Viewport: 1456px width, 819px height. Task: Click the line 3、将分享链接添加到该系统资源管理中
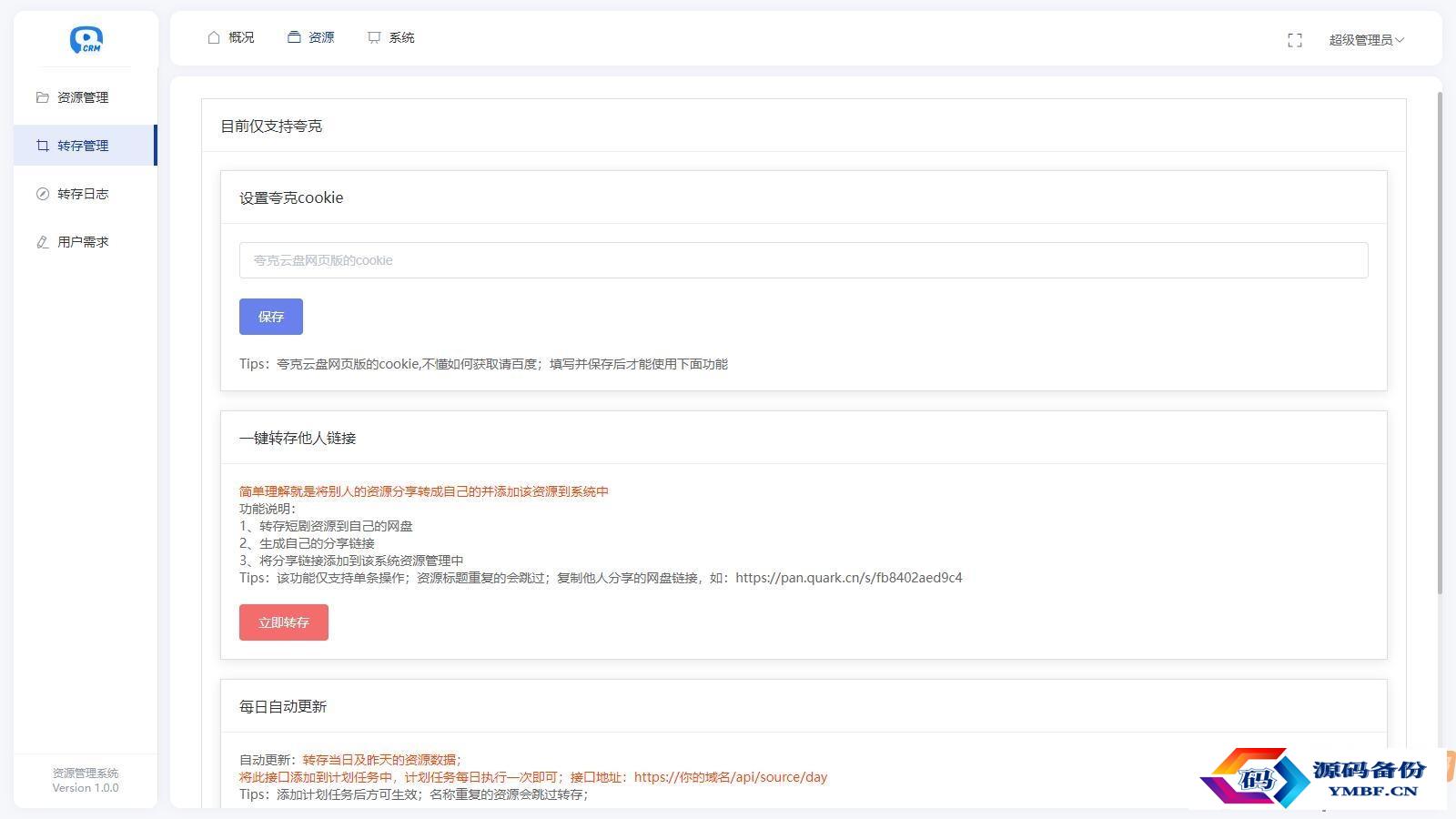pyautogui.click(x=351, y=561)
